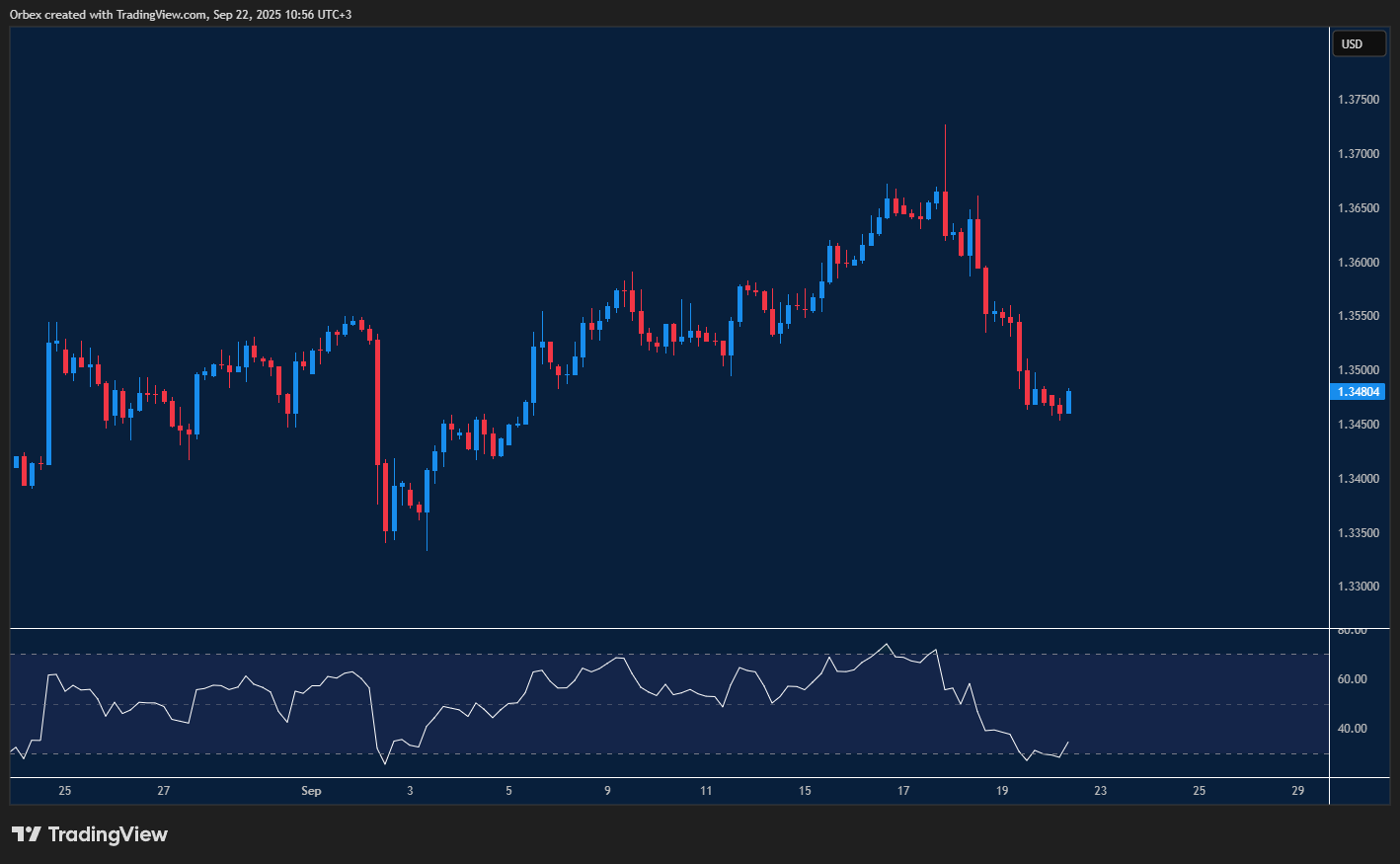
Task: Click the large red candle after Sep start
Action: pyautogui.click(x=377, y=400)
